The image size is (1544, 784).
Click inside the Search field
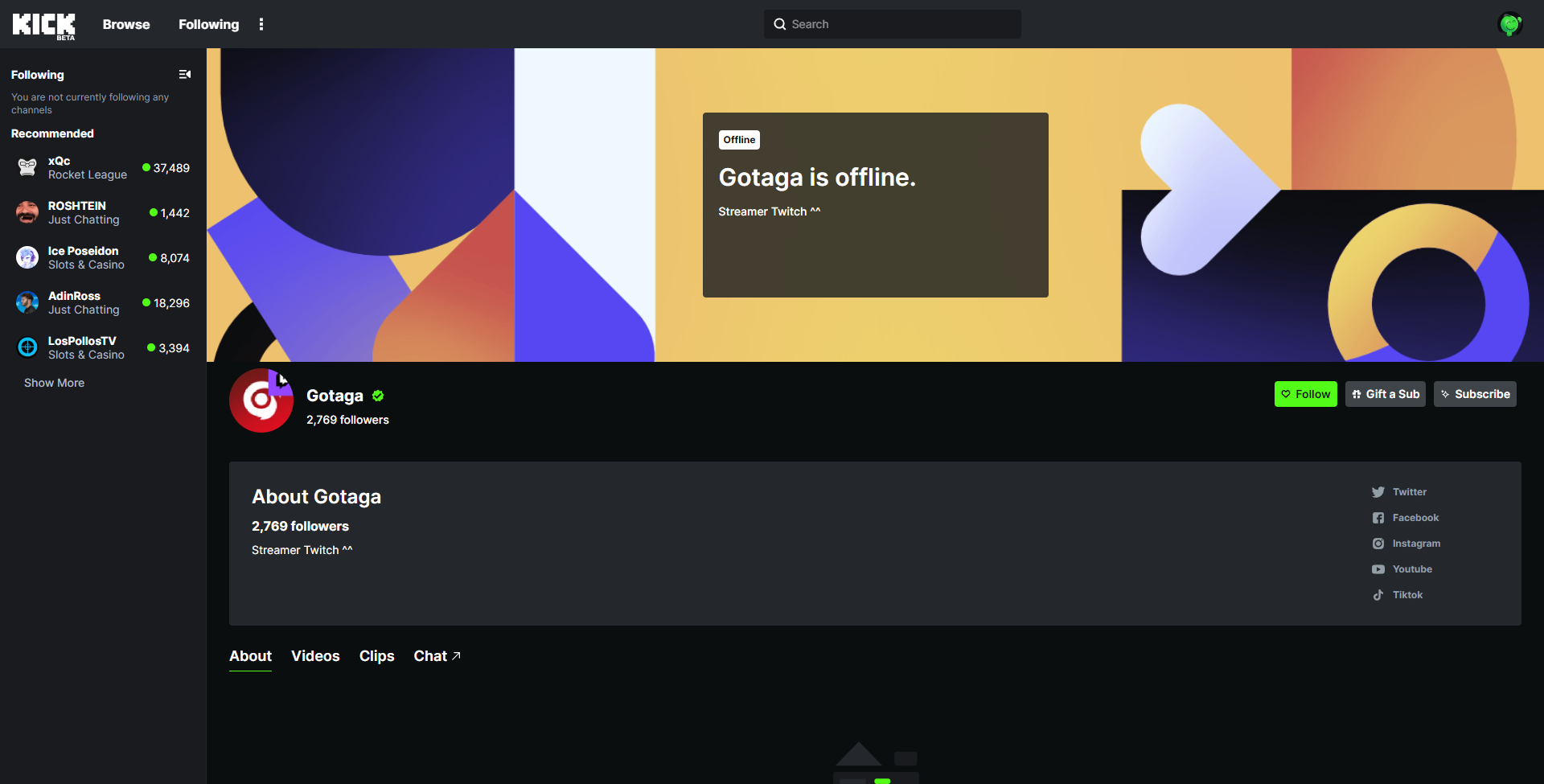[x=891, y=24]
